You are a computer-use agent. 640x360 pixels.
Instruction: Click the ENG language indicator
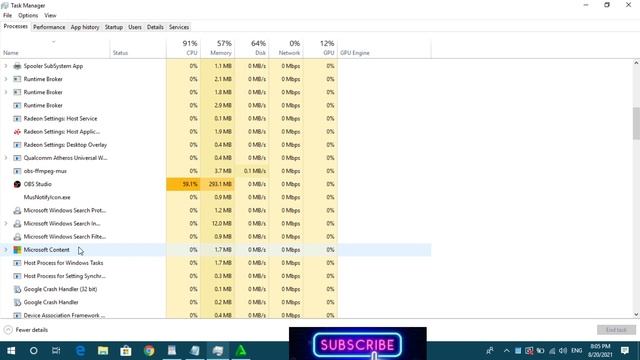(577, 351)
